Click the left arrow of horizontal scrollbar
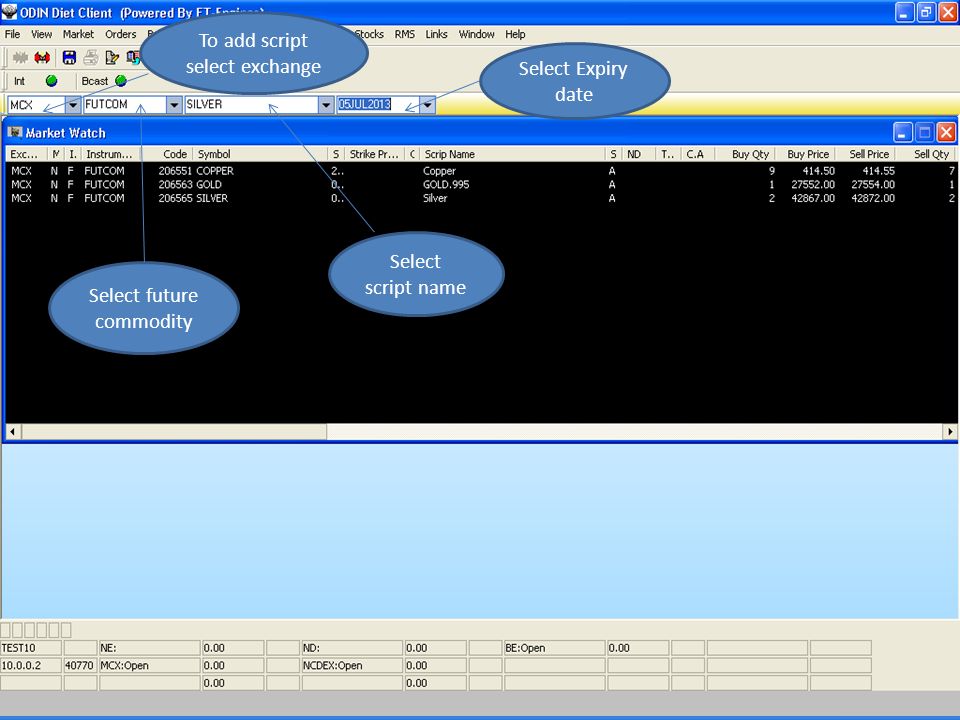Image resolution: width=960 pixels, height=720 pixels. pyautogui.click(x=13, y=432)
